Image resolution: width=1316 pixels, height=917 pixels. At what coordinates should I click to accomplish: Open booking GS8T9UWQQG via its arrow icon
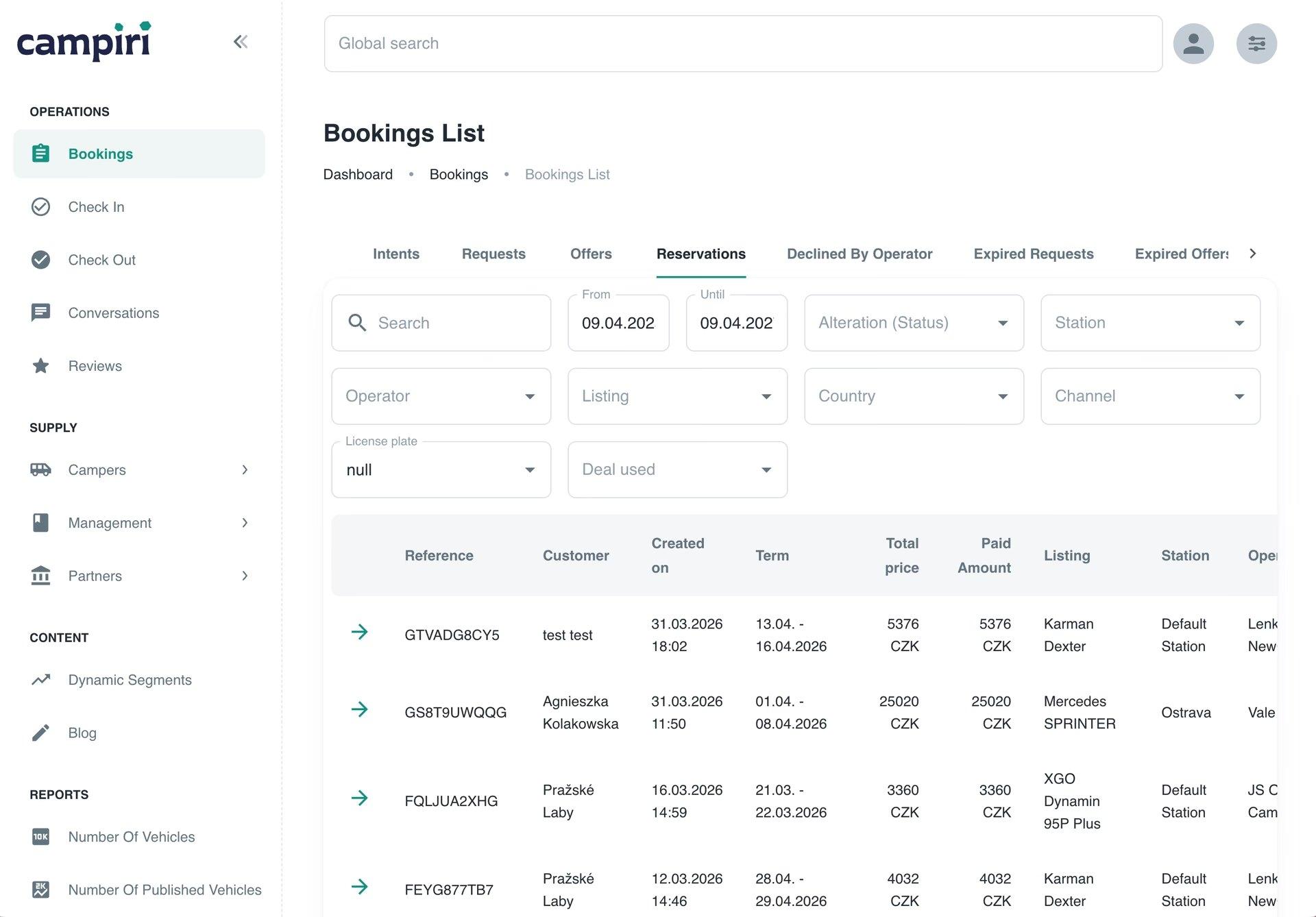359,709
